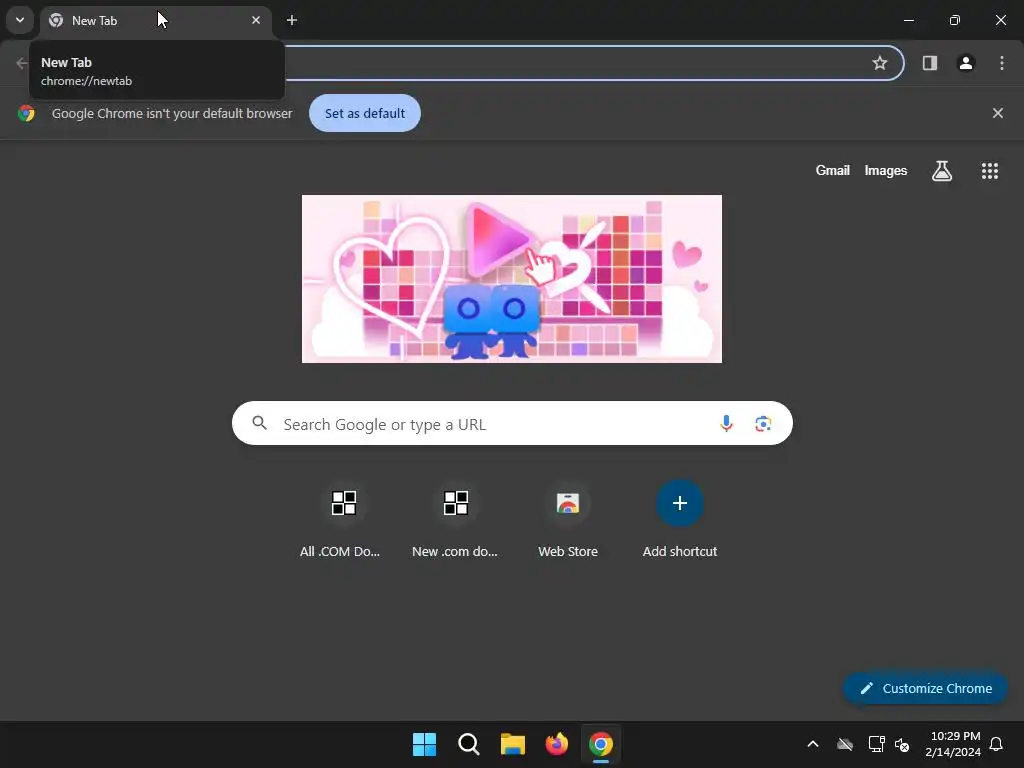The image size is (1024, 768).
Task: Open the Valentine's Day Google Doodle
Action: coord(511,279)
